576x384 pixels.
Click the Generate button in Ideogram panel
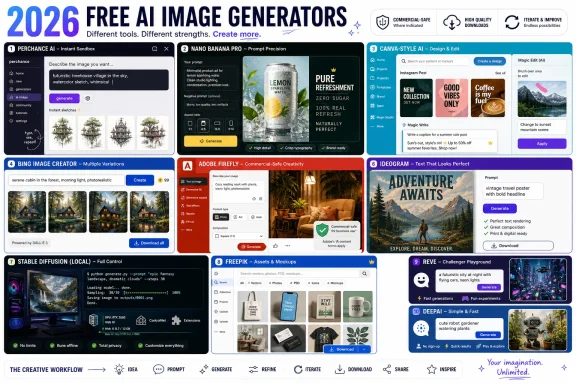[500, 208]
